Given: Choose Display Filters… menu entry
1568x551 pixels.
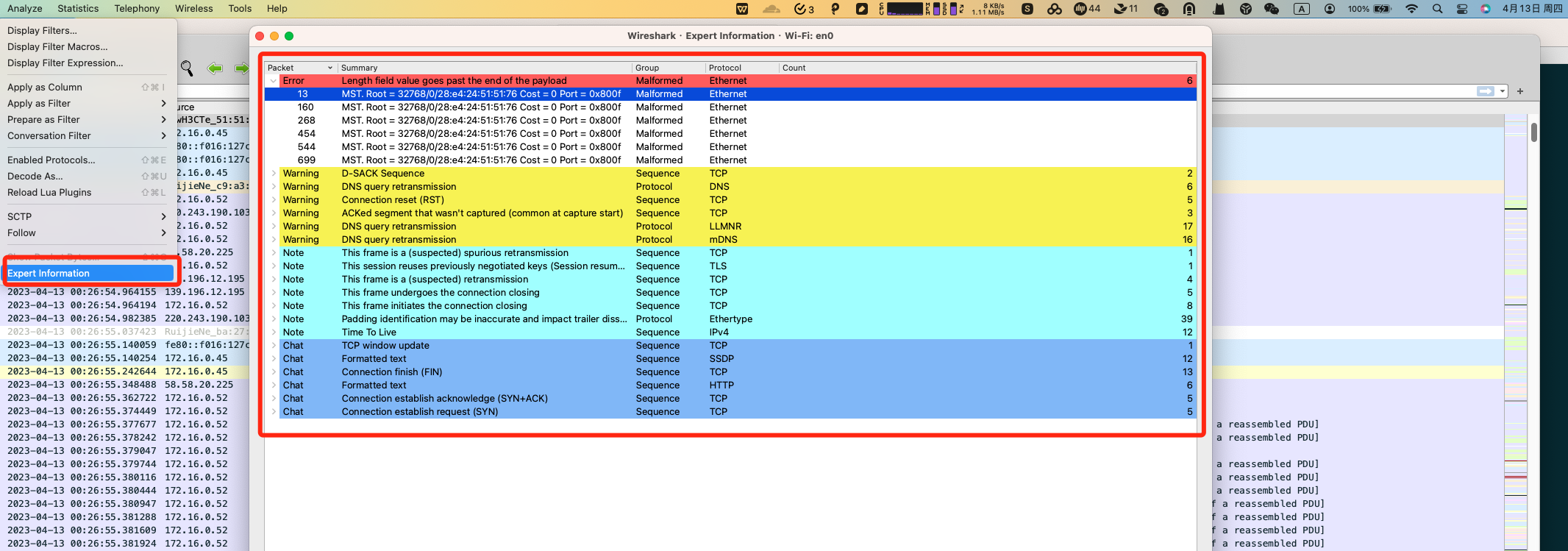Looking at the screenshot, I should (x=88, y=31).
